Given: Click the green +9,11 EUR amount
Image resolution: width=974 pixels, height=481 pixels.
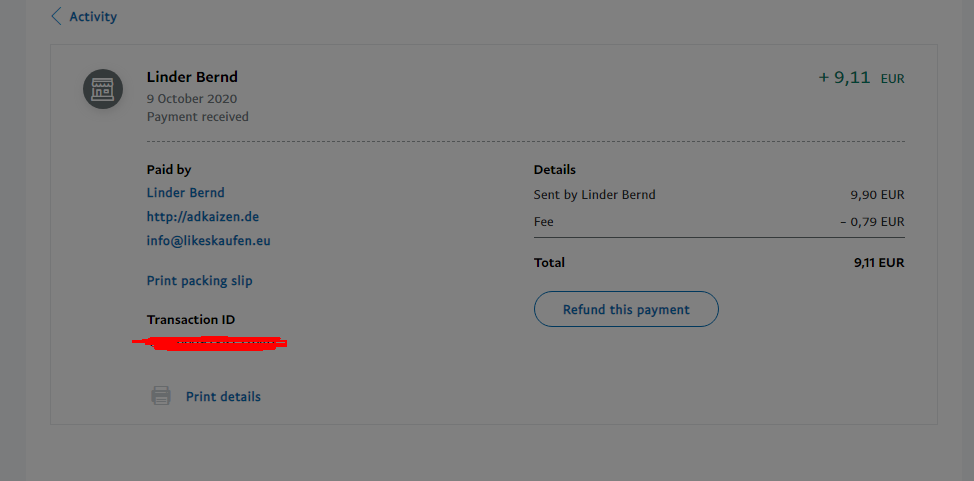Looking at the screenshot, I should click(861, 78).
